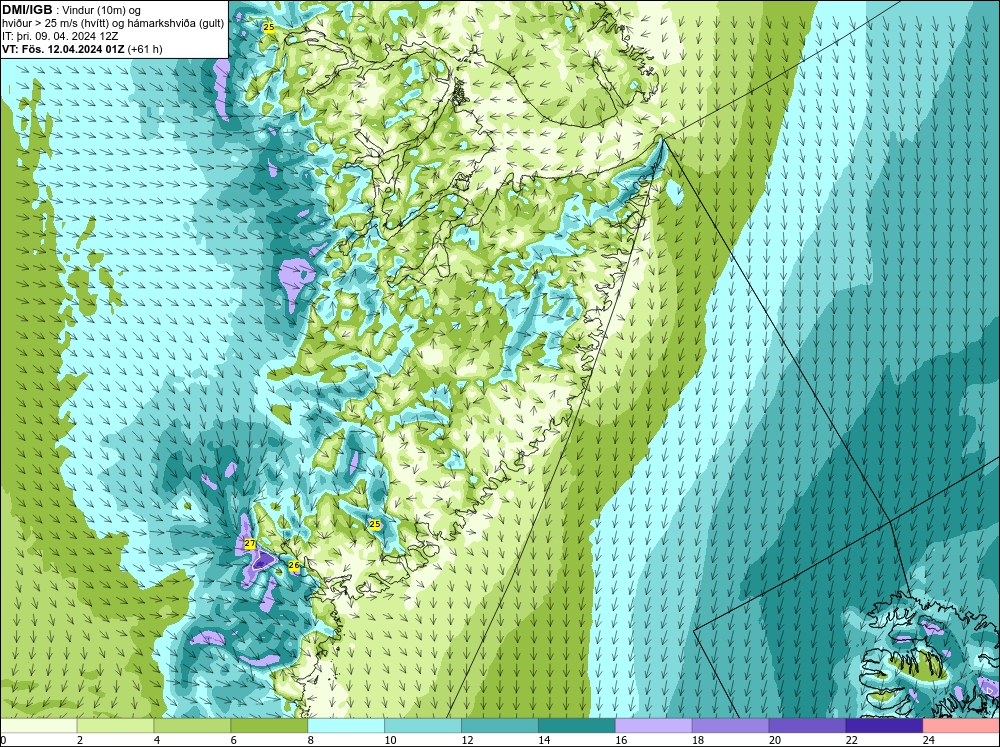The width and height of the screenshot is (1000, 747).
Task: Click the 22-24 m/s dark indigo swatch
Action: [884, 725]
